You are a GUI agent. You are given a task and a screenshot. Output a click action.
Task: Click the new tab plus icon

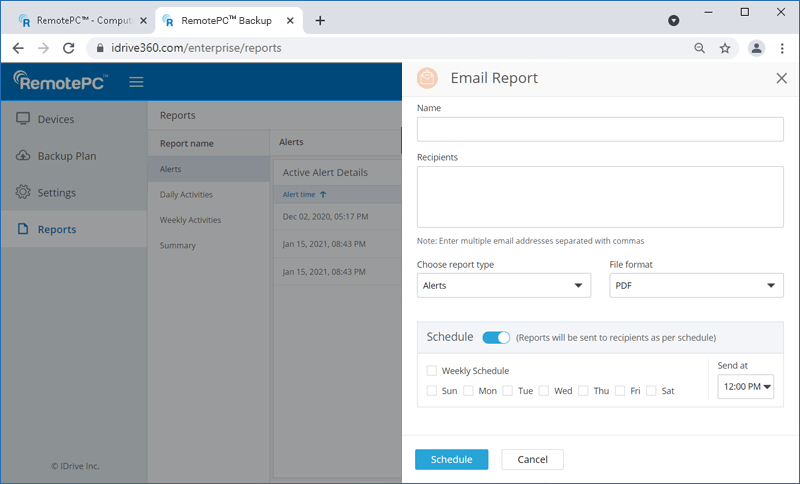tap(320, 20)
